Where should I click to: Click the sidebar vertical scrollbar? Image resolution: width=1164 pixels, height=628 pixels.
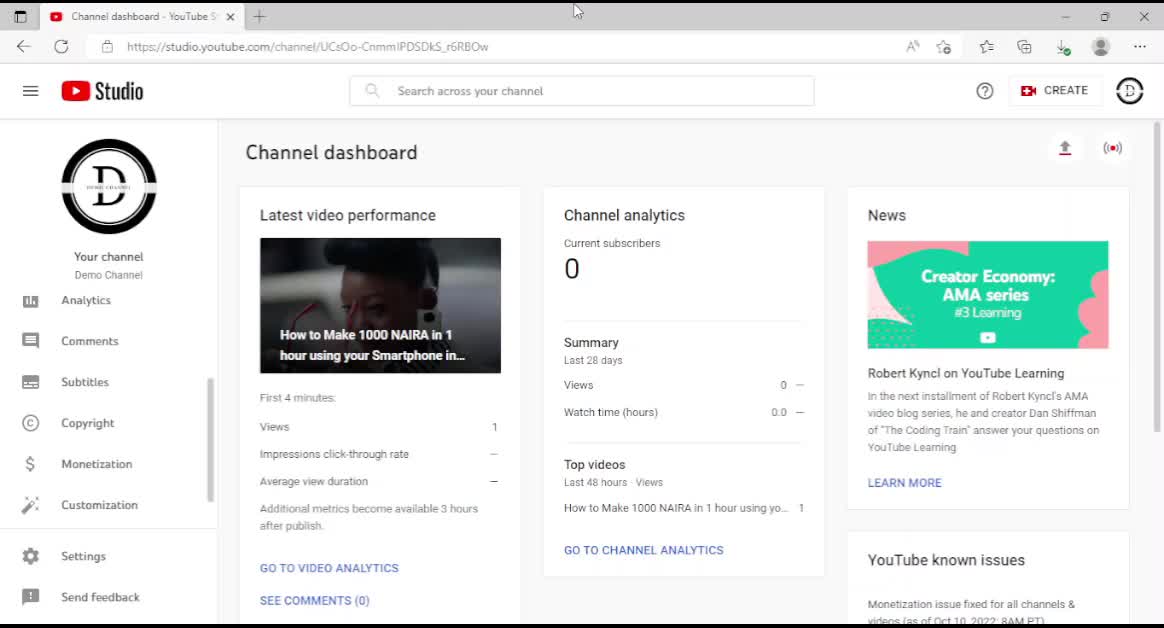click(x=210, y=439)
